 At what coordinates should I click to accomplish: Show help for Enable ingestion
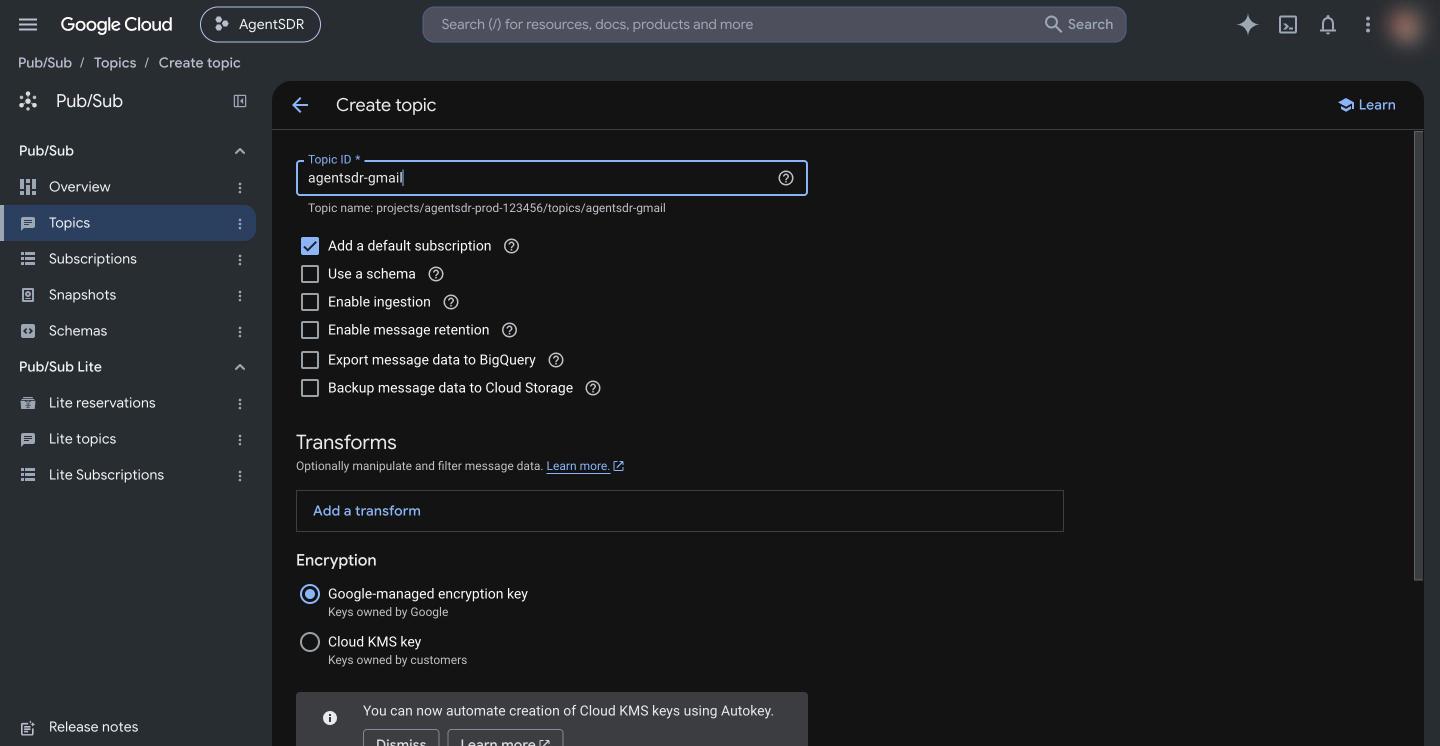(451, 302)
